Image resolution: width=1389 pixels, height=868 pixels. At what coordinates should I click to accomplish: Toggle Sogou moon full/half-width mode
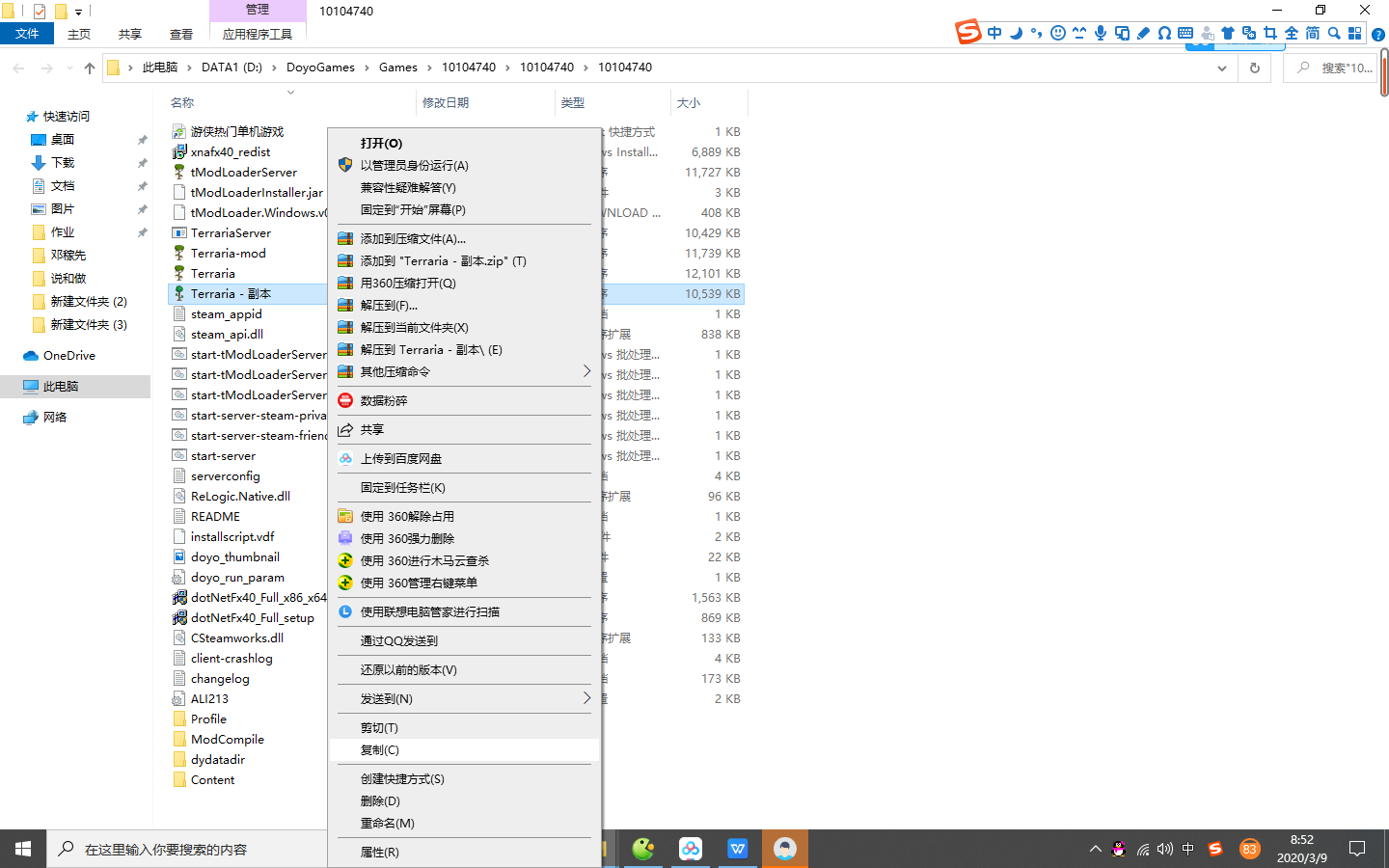1016,33
